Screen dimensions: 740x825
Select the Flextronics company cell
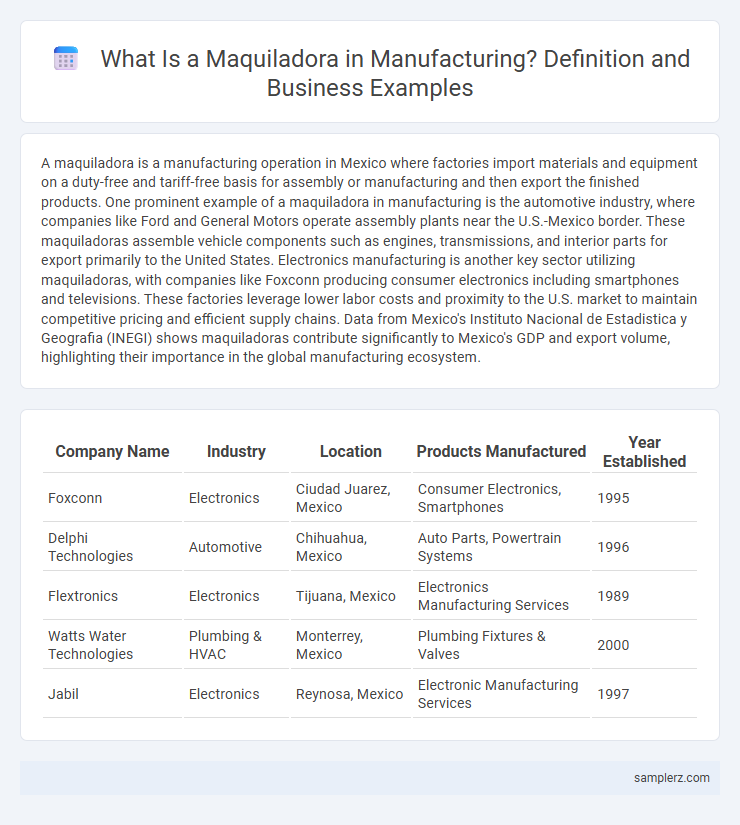[x=112, y=596]
